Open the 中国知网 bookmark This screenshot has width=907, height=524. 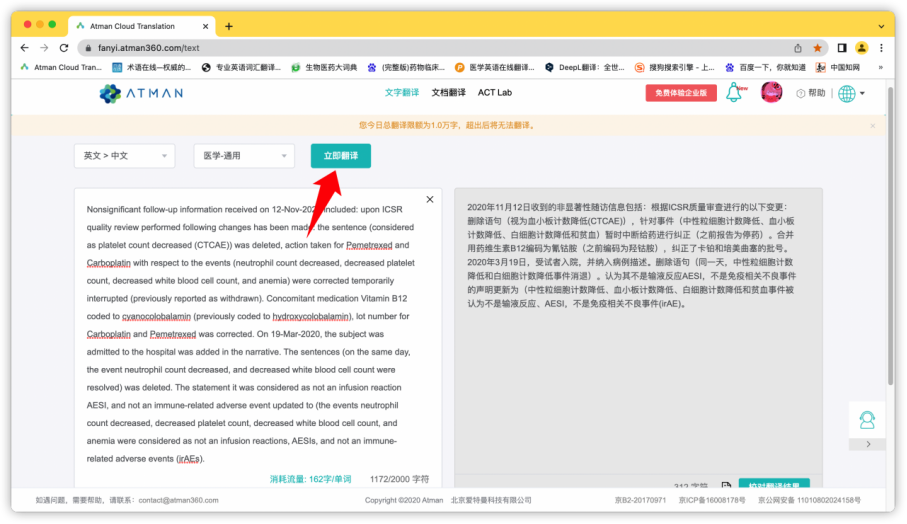pos(838,67)
